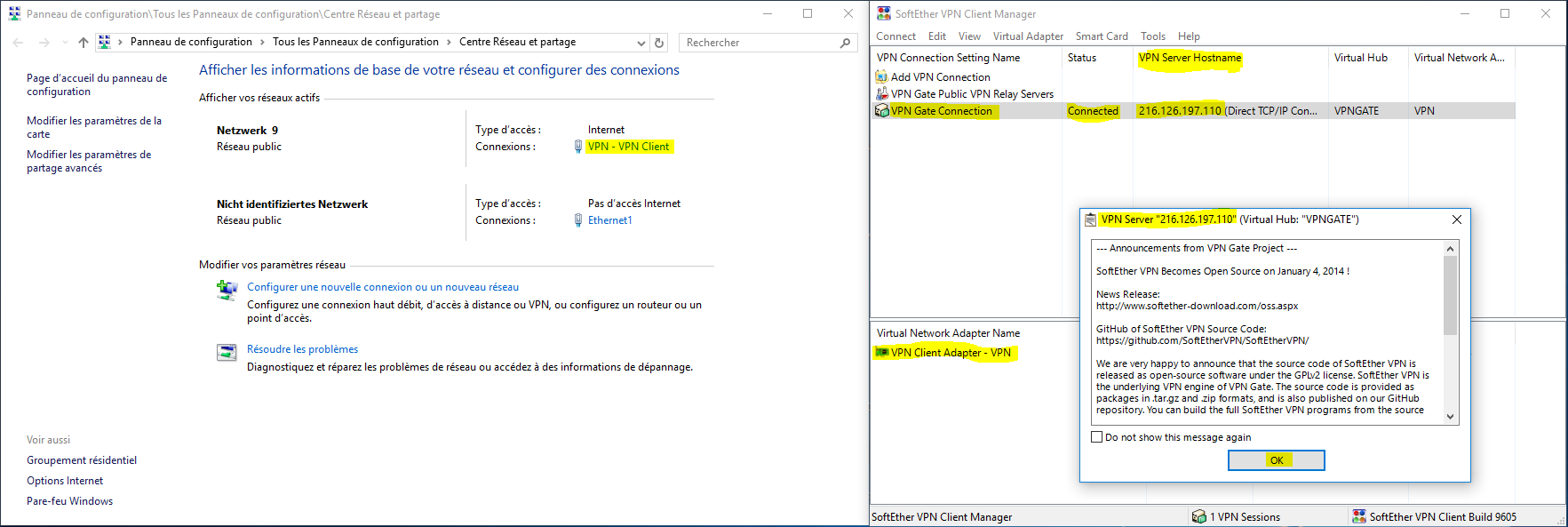The image size is (1568, 527).
Task: Click 'Tous les Panneaux de configuration' breadcrumb
Action: coord(355,42)
